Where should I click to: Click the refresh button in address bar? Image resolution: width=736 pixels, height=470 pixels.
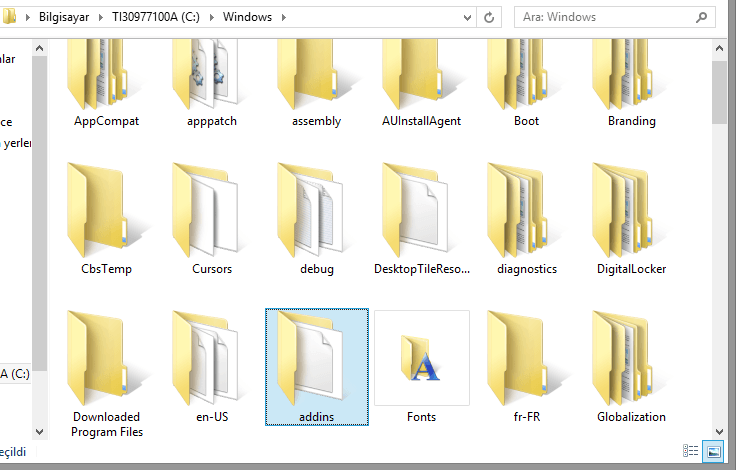[488, 17]
